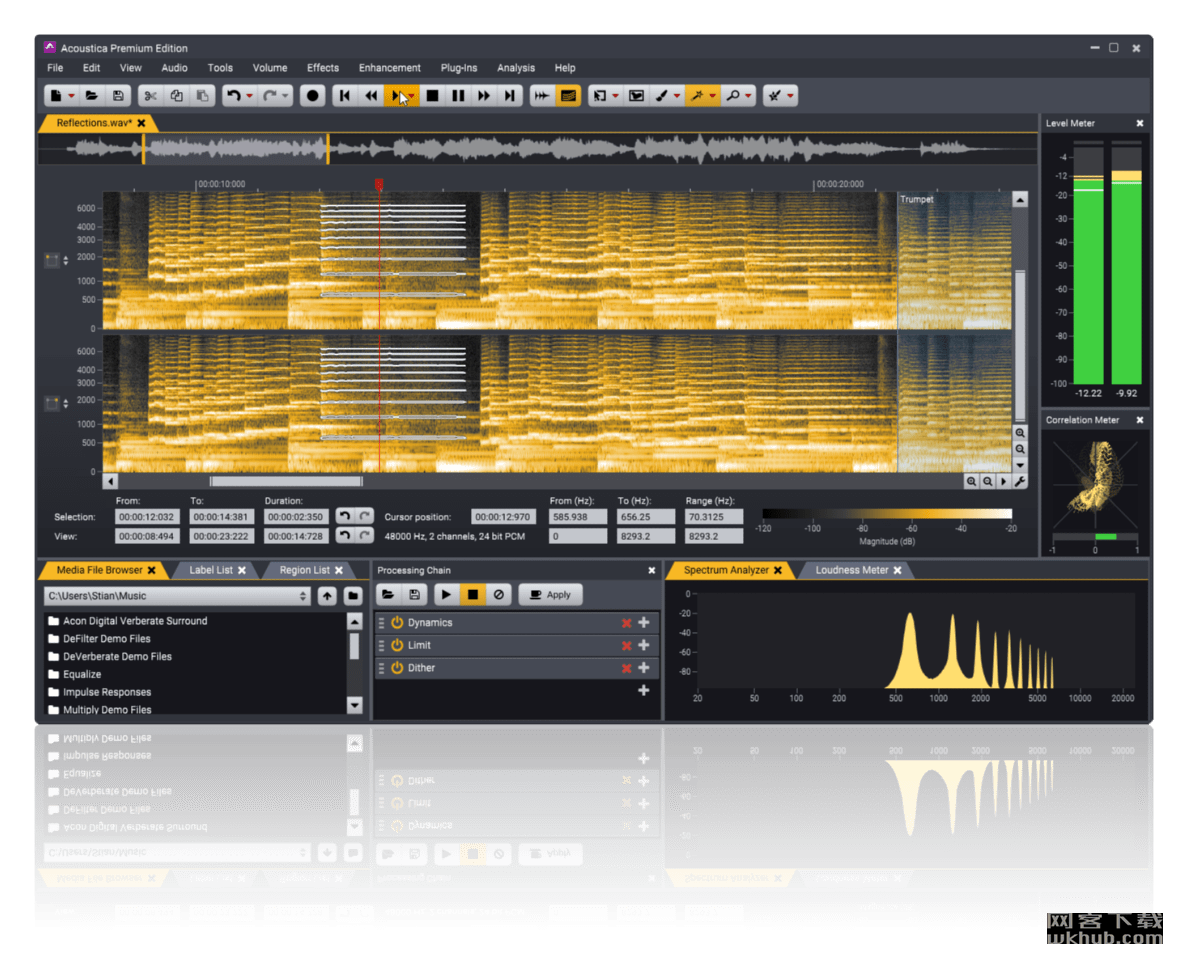
Task: Open the folder path combo box
Action: tap(177, 596)
